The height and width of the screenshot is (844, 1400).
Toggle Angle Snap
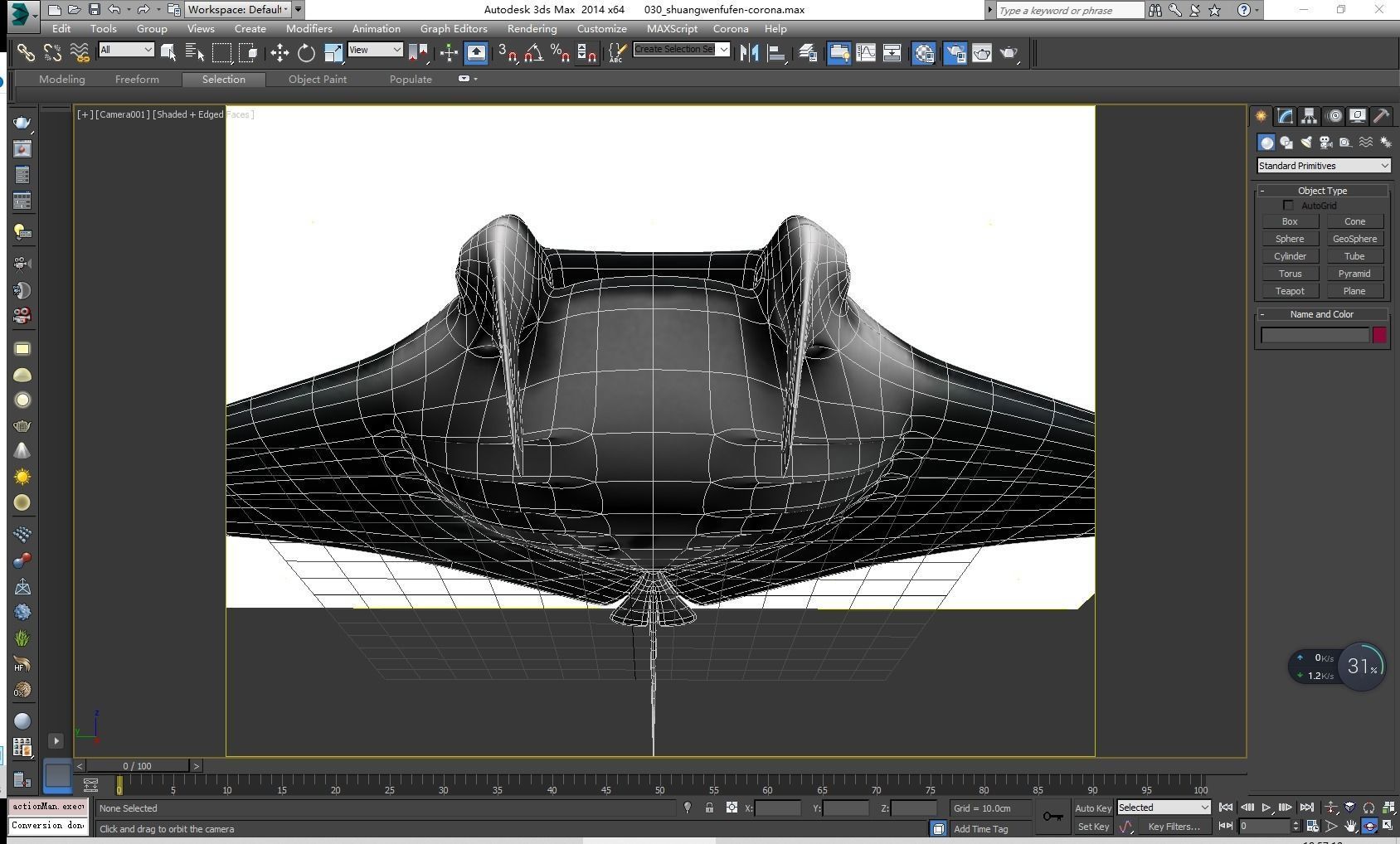533,53
